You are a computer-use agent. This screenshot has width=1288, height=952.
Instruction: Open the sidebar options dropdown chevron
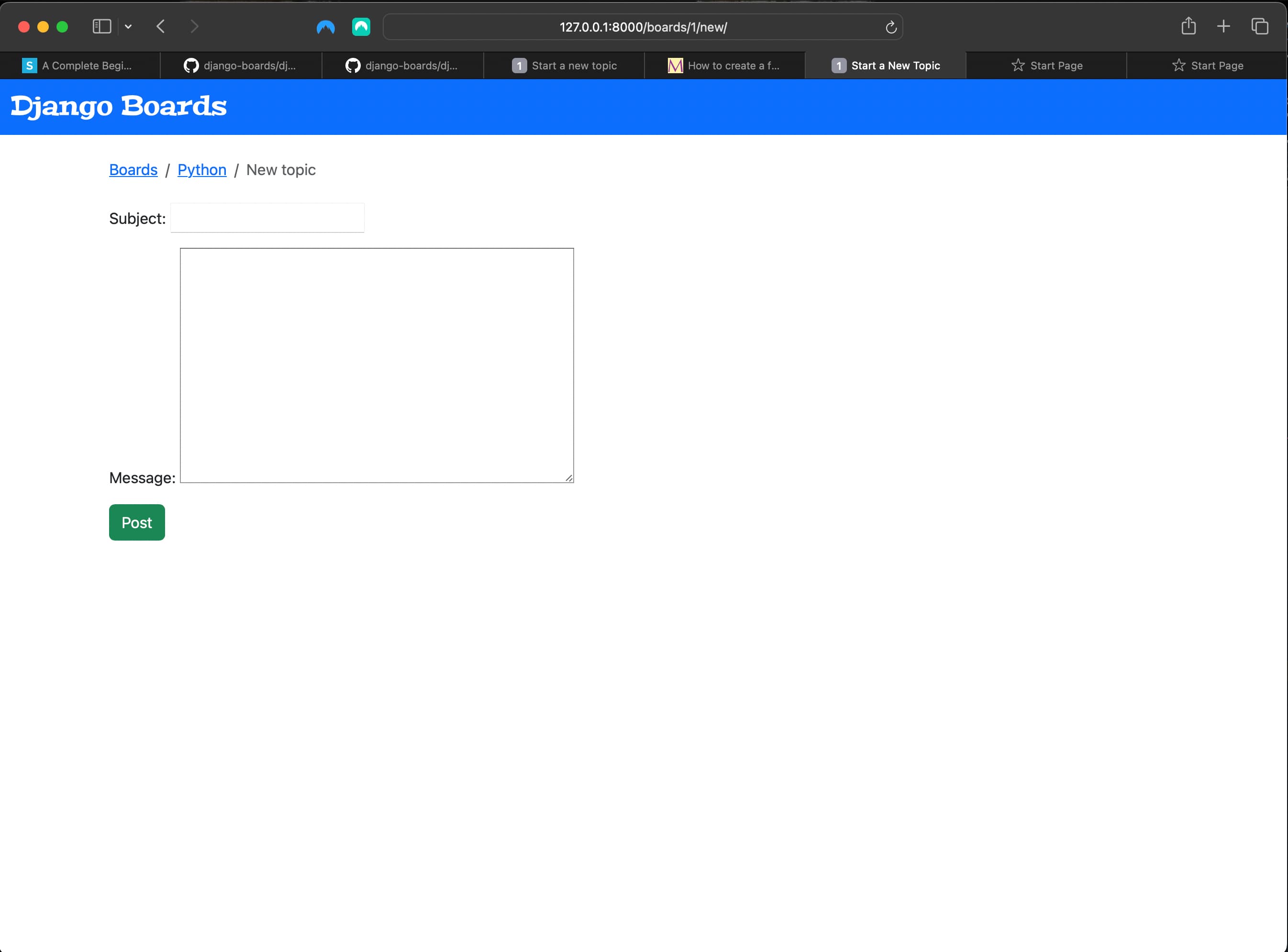tap(129, 26)
